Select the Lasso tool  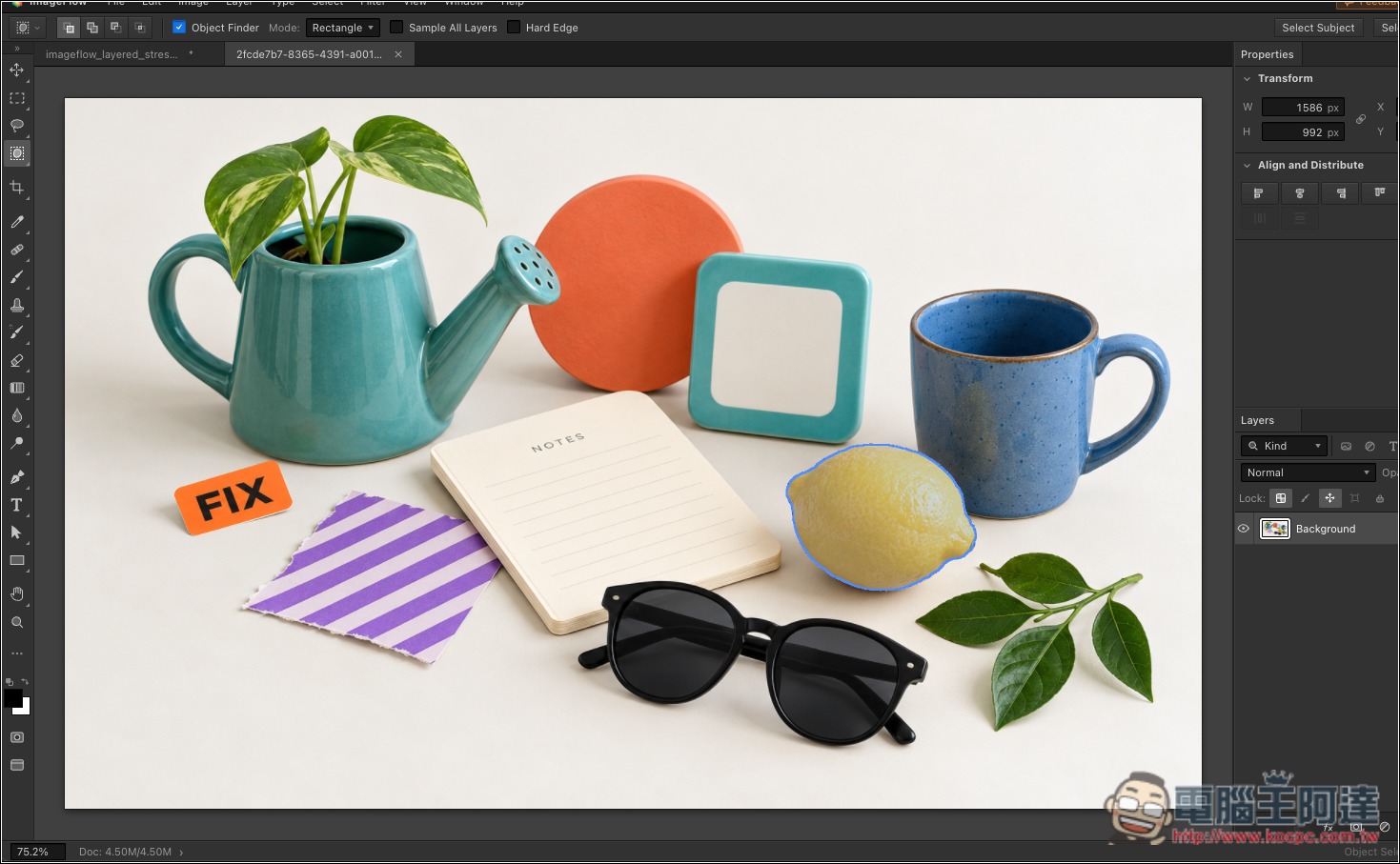click(17, 126)
